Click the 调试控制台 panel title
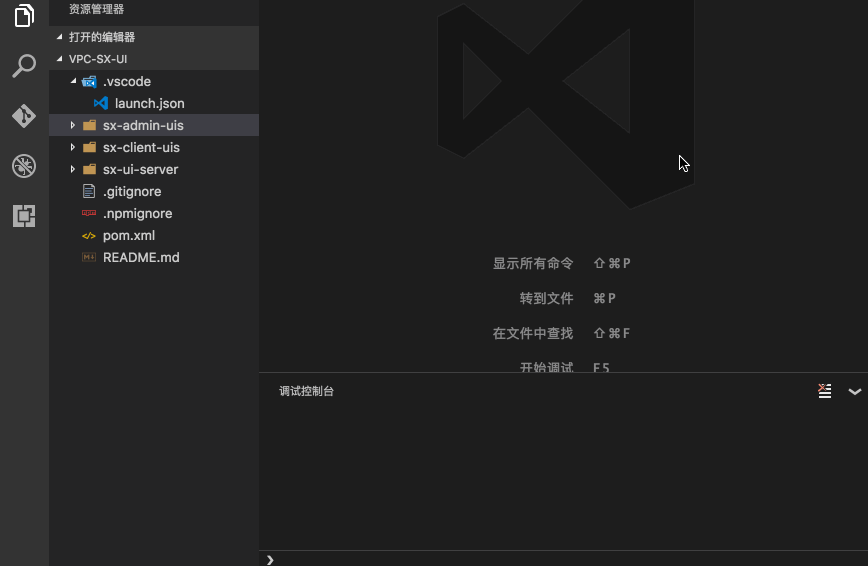Viewport: 868px width, 566px height. 306,392
